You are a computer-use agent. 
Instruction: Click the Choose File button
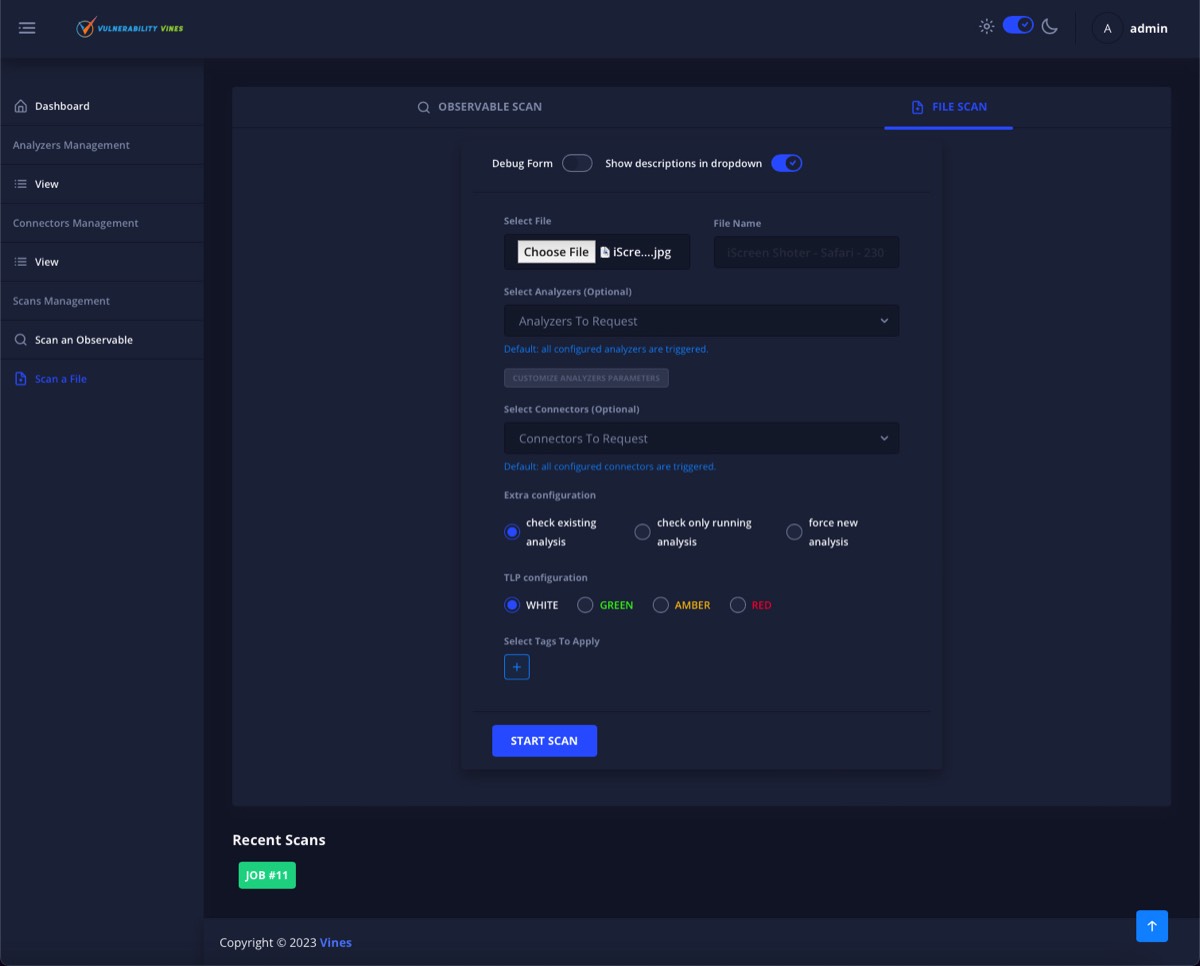point(556,252)
